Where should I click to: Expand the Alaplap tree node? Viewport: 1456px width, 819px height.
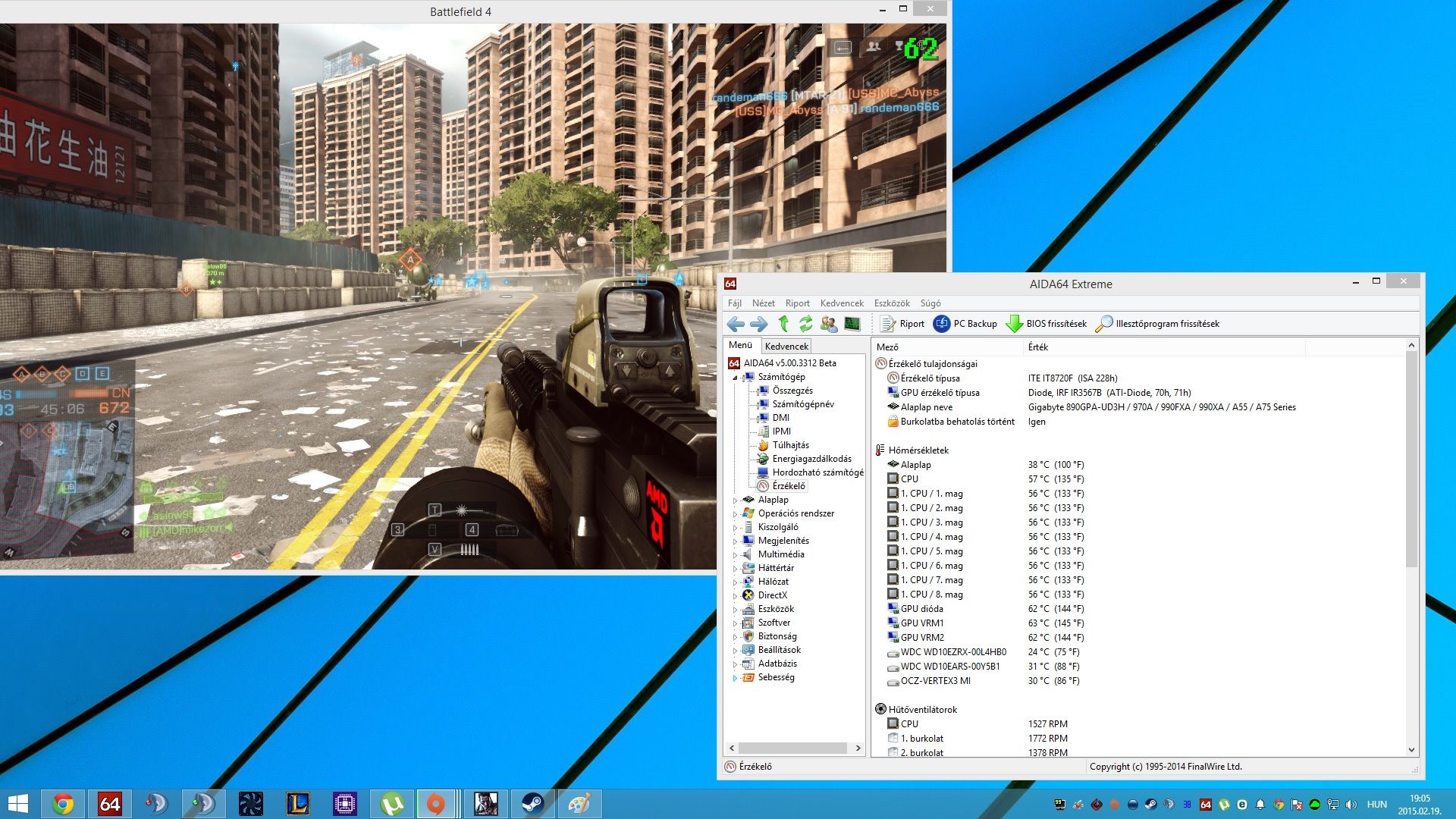735,500
